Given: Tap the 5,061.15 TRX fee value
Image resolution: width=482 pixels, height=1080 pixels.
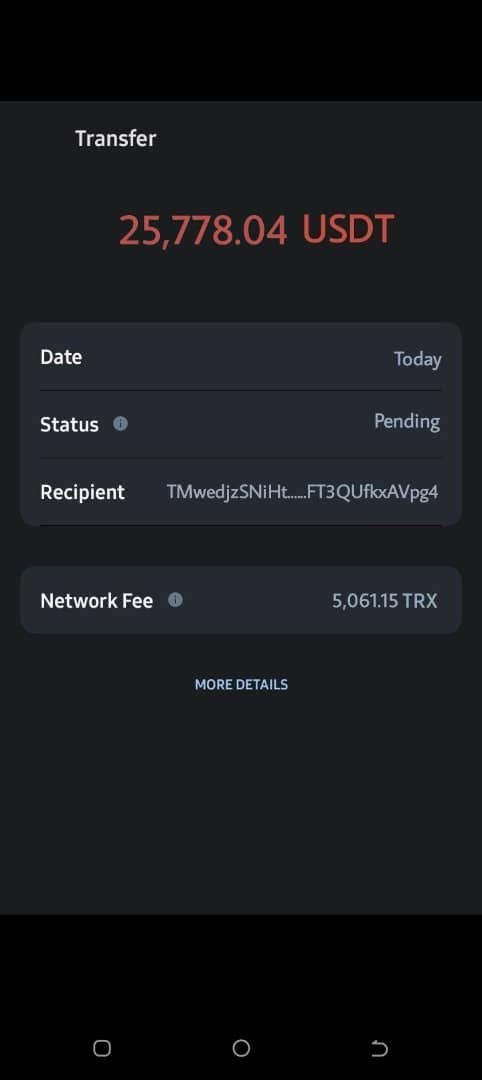Looking at the screenshot, I should pyautogui.click(x=385, y=601).
